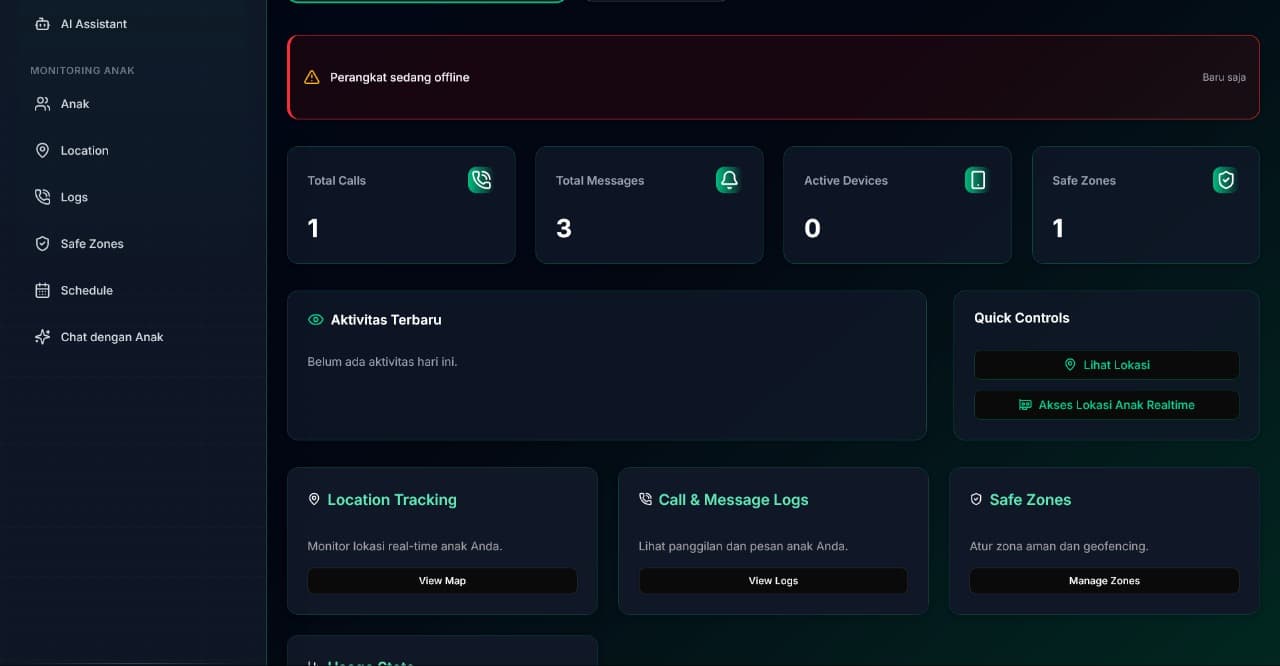1280x666 pixels.
Task: Click the AI Assistant robot icon
Action: [x=41, y=23]
